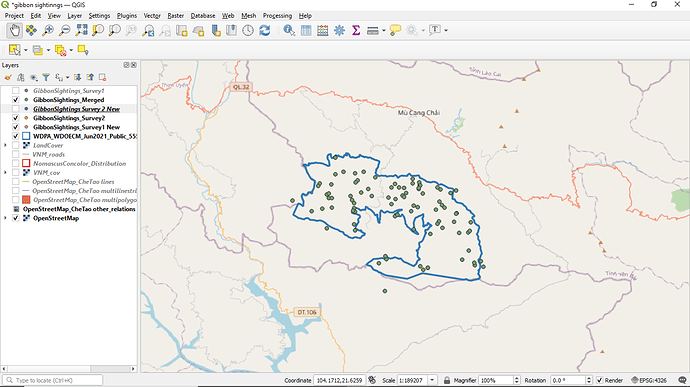Toggle the Render checkbox in status bar
This screenshot has height=387, width=690.
pyautogui.click(x=599, y=380)
